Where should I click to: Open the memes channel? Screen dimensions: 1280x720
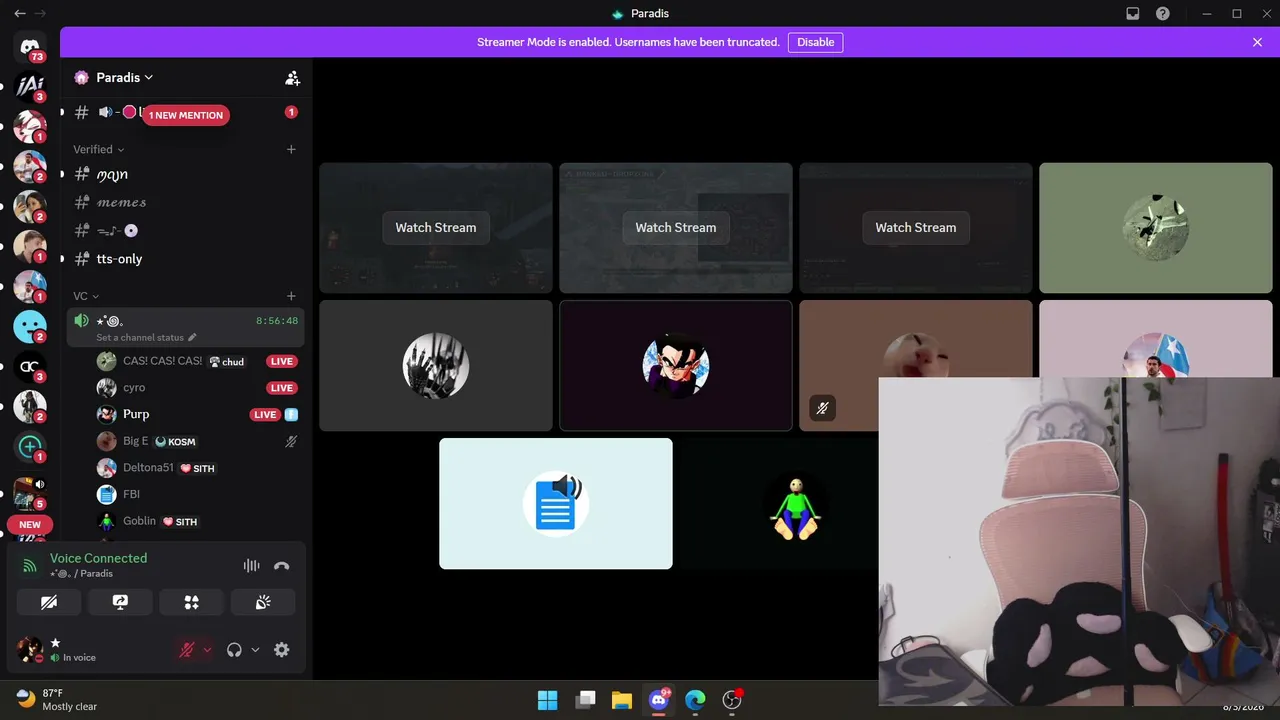[185, 202]
